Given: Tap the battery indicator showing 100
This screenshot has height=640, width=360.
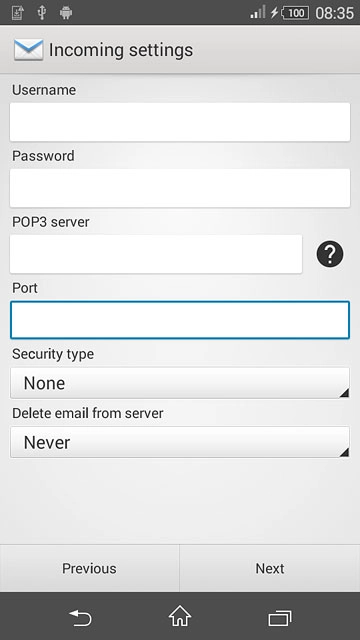Looking at the screenshot, I should [x=295, y=13].
